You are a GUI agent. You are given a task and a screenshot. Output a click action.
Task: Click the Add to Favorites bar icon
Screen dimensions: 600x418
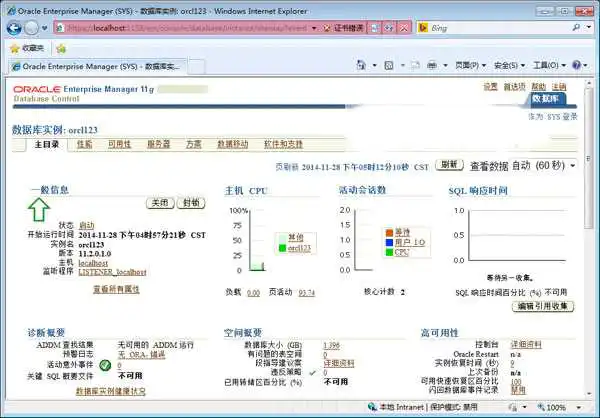click(61, 49)
